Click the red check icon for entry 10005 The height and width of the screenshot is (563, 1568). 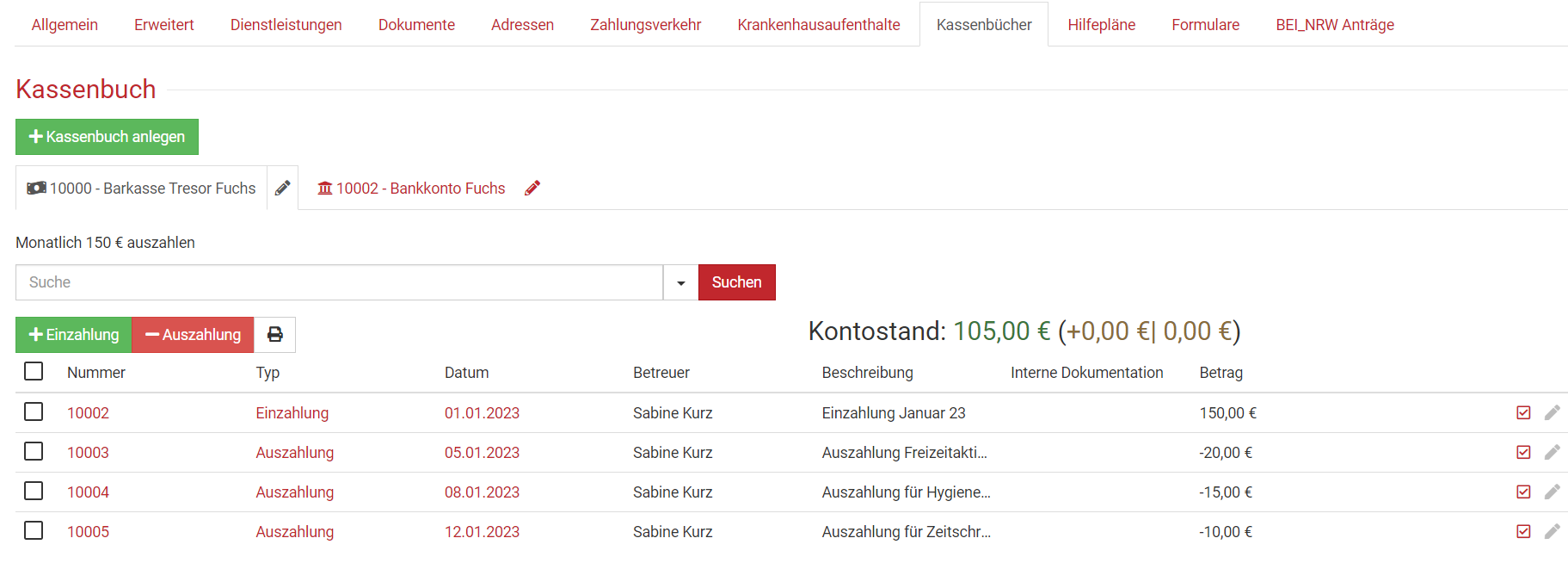(x=1523, y=532)
